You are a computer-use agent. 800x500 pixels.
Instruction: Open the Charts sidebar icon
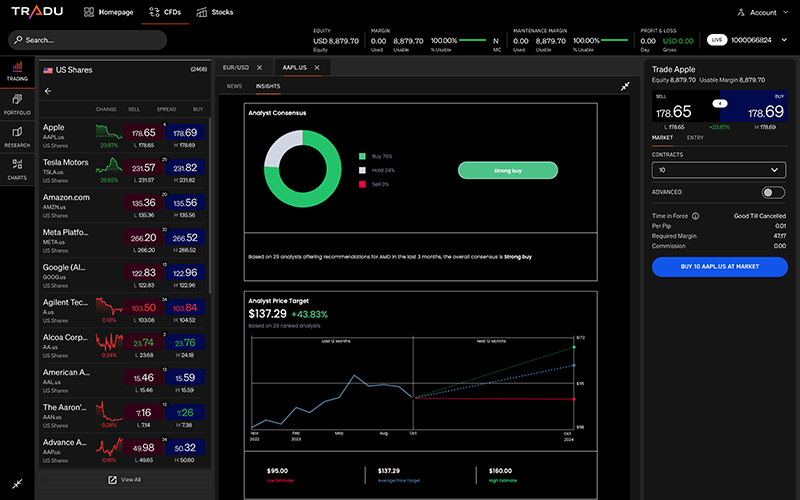[x=17, y=169]
